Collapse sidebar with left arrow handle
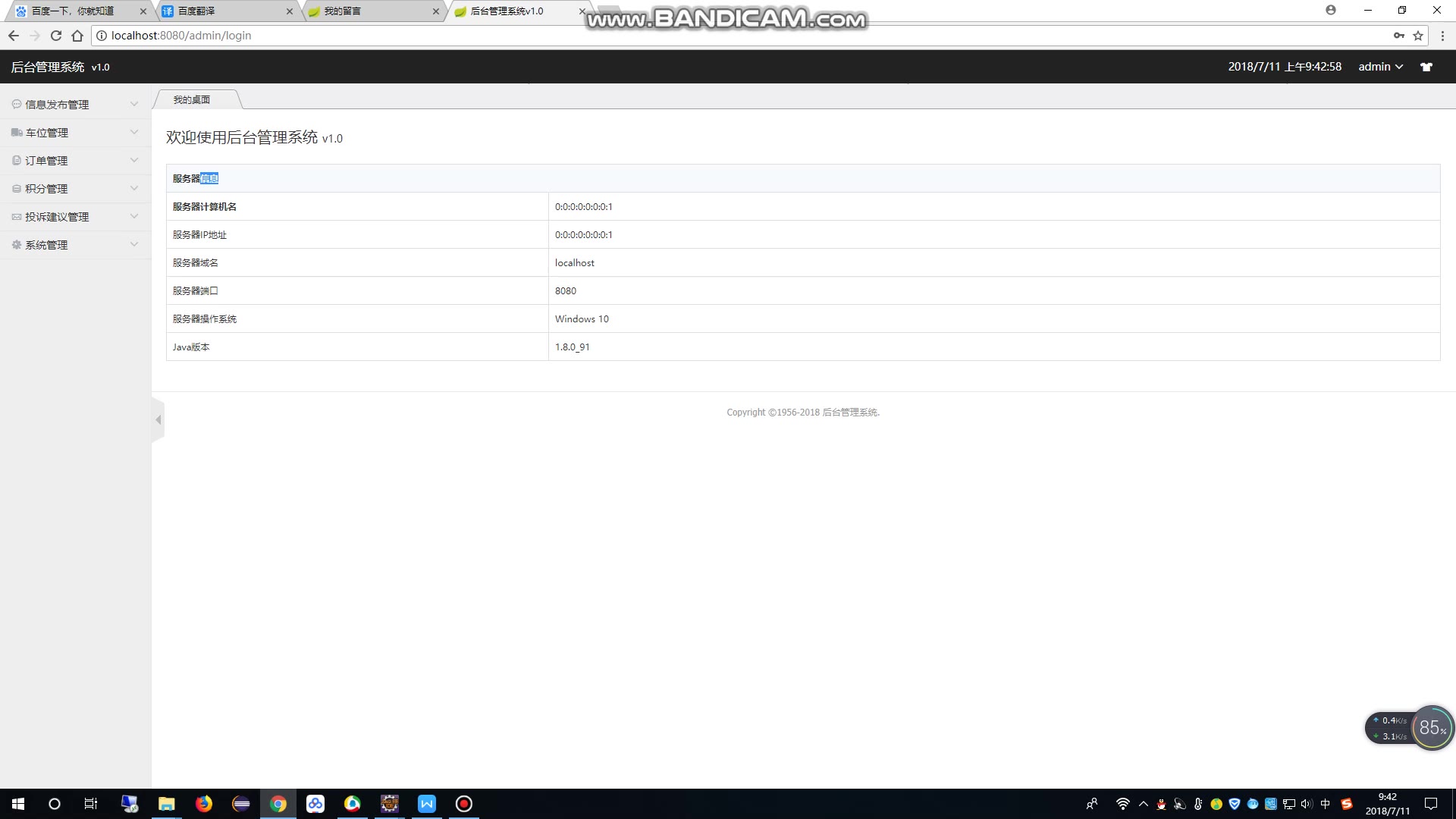The image size is (1456, 819). (x=158, y=419)
